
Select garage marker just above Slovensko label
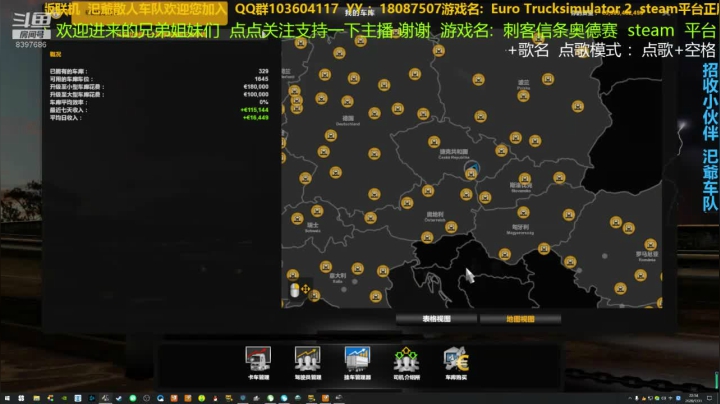coord(525,178)
